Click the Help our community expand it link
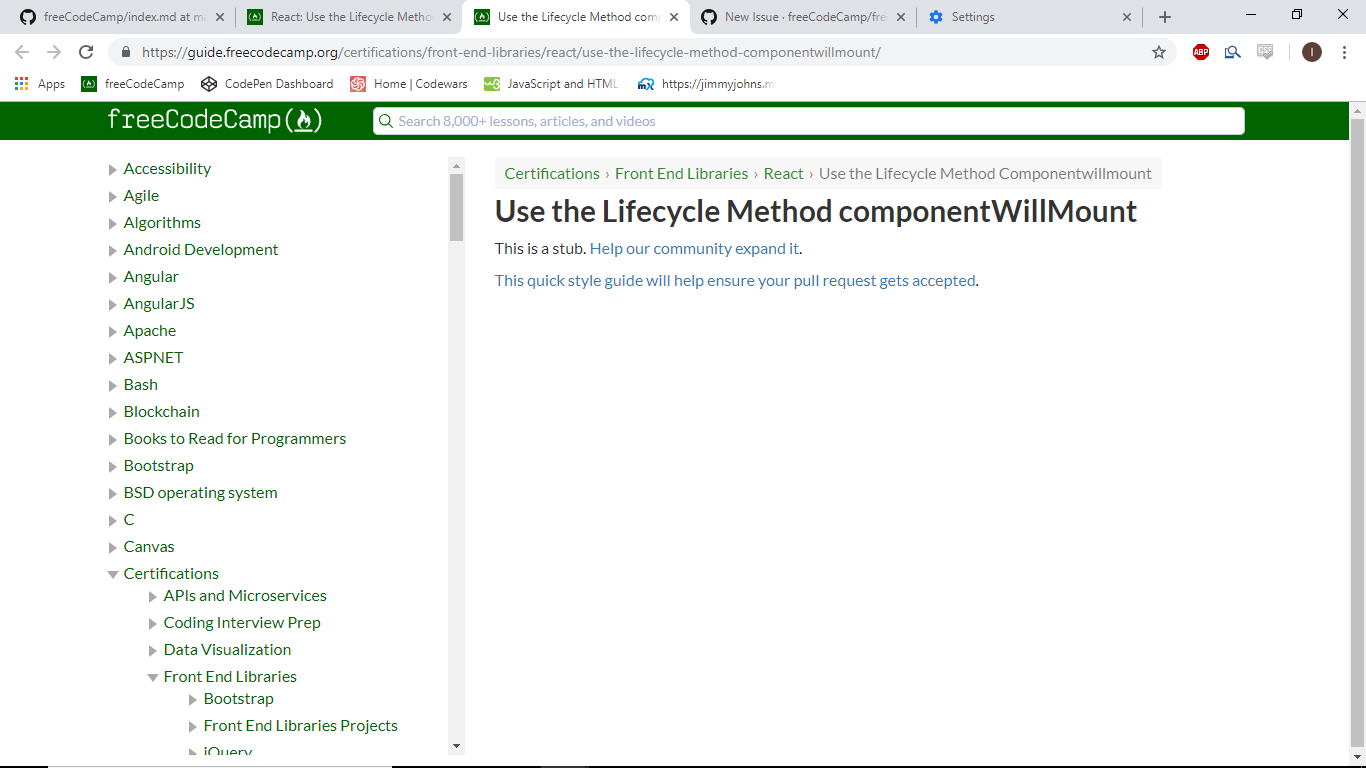The width and height of the screenshot is (1366, 768). click(693, 248)
